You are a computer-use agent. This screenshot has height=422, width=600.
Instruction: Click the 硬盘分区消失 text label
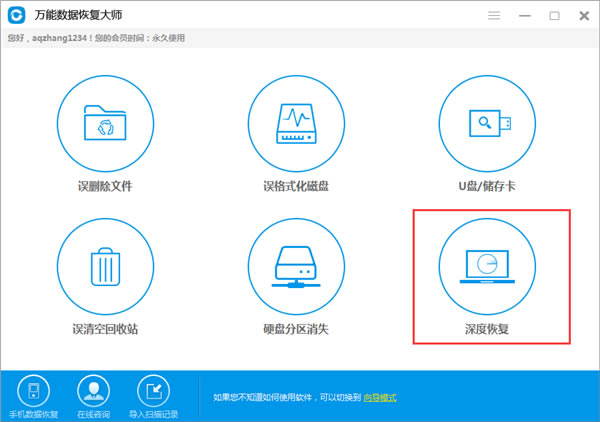click(x=295, y=328)
